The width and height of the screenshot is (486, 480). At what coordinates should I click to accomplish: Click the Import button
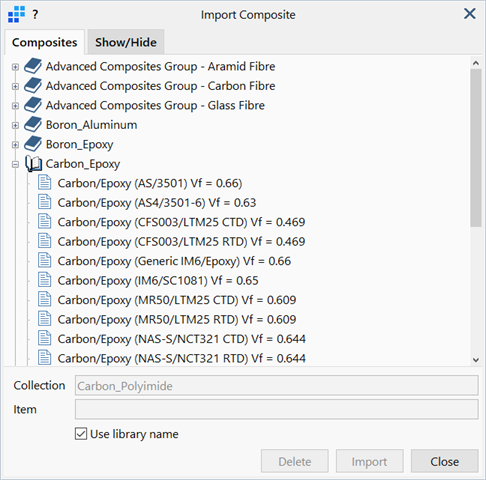tap(369, 461)
